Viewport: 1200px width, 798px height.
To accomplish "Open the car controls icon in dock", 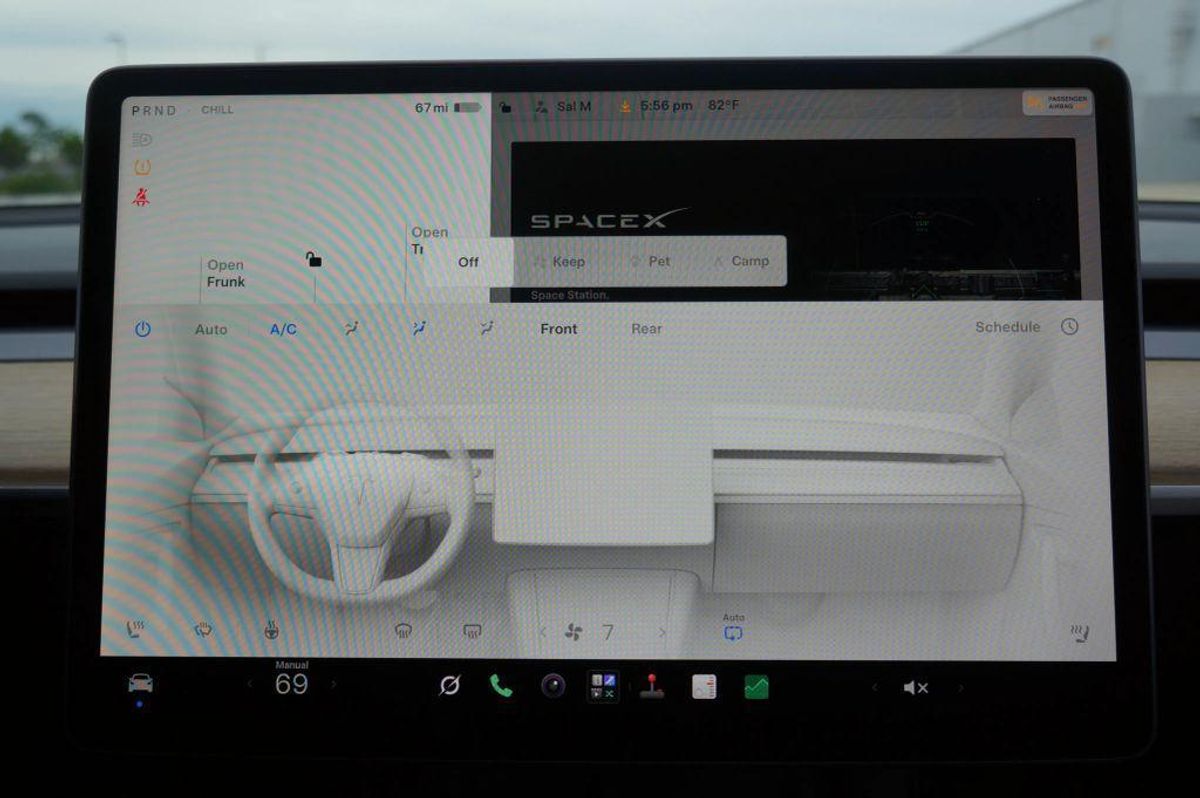I will (140, 684).
